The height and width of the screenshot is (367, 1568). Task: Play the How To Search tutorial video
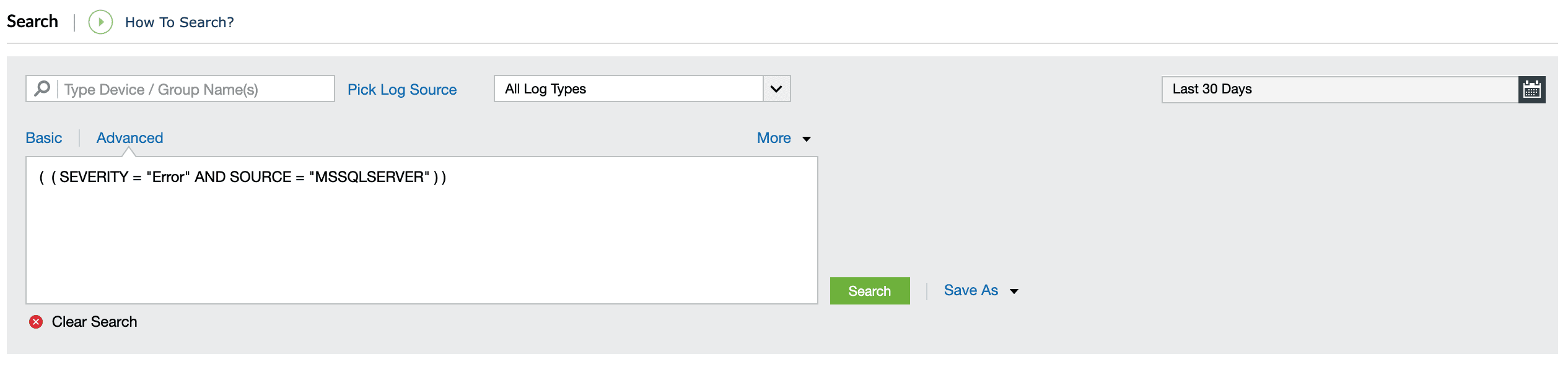[100, 22]
